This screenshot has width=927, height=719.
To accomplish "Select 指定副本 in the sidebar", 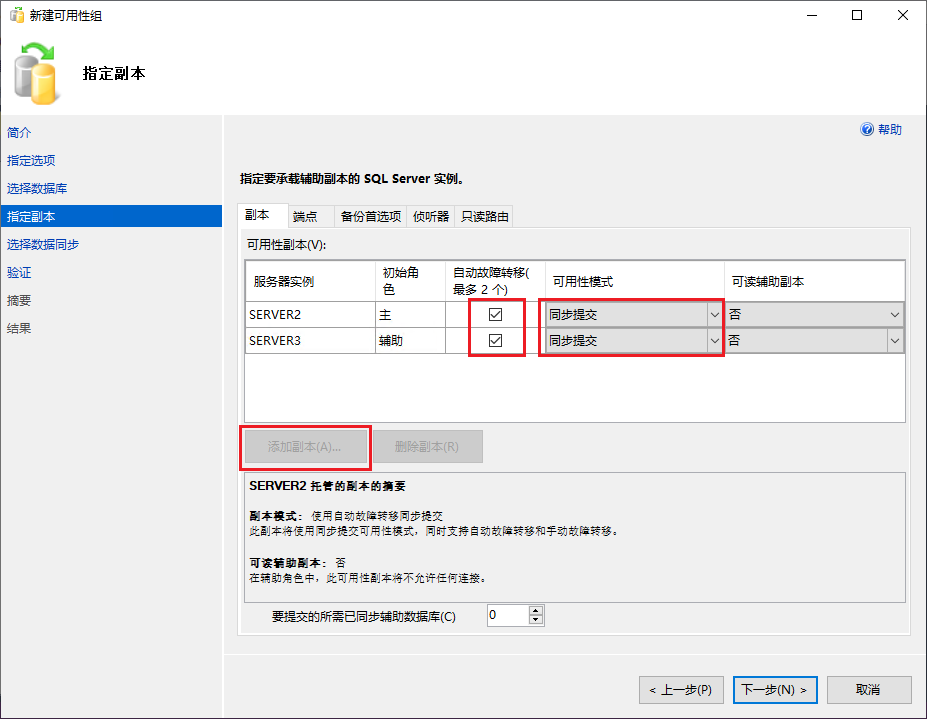I will pyautogui.click(x=111, y=216).
